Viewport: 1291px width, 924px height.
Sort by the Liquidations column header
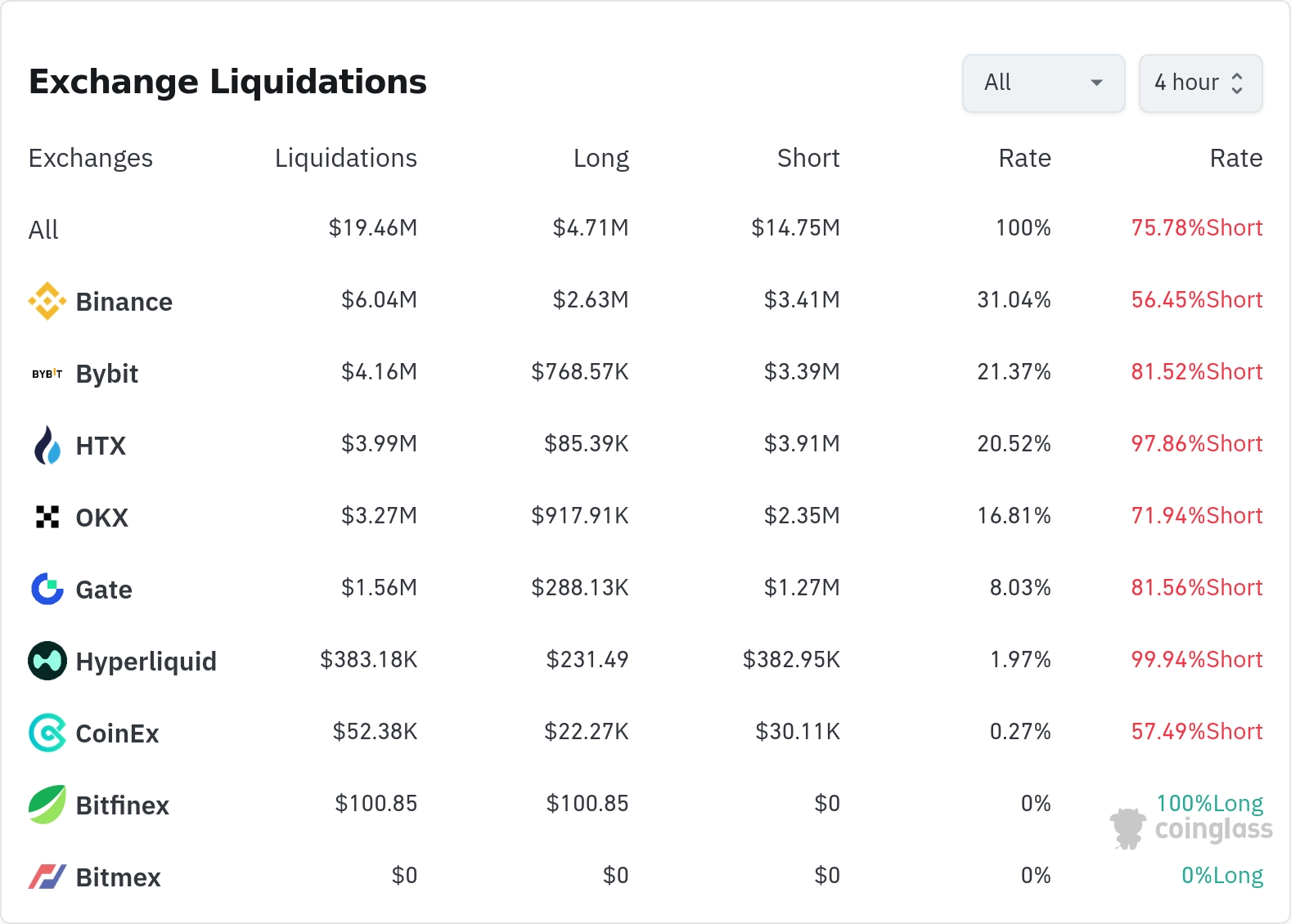(345, 158)
